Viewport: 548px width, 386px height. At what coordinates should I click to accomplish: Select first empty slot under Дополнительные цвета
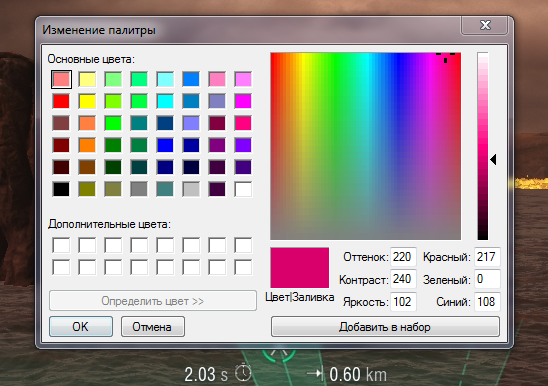(61, 245)
